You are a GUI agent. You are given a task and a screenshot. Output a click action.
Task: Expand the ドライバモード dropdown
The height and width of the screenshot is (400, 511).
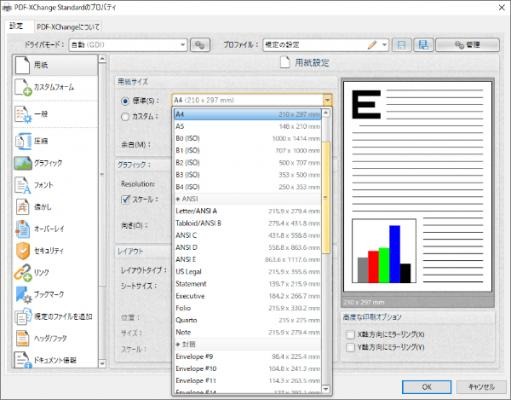182,45
